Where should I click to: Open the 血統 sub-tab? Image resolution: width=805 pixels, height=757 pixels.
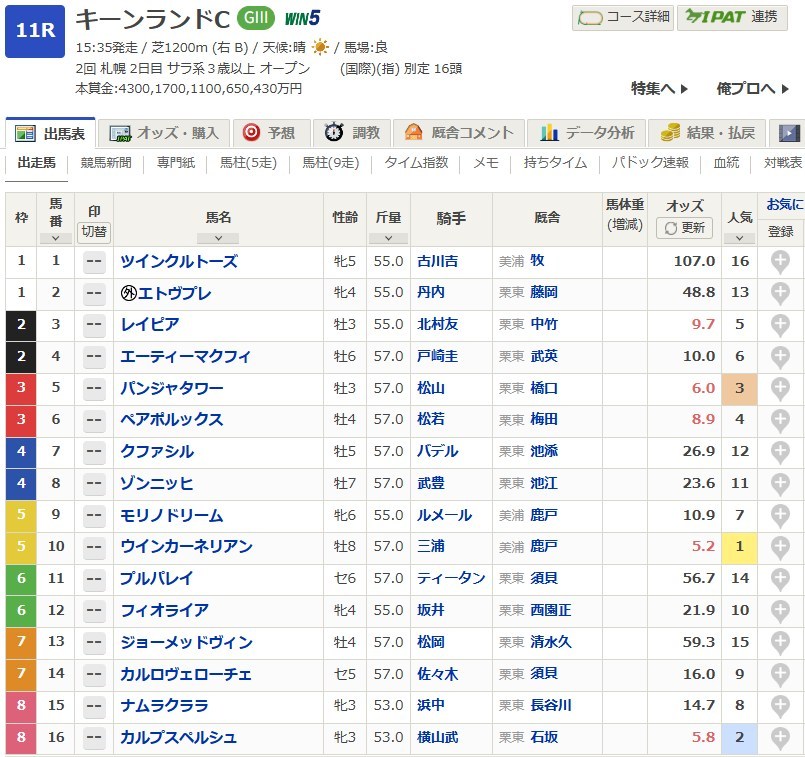pyautogui.click(x=726, y=163)
